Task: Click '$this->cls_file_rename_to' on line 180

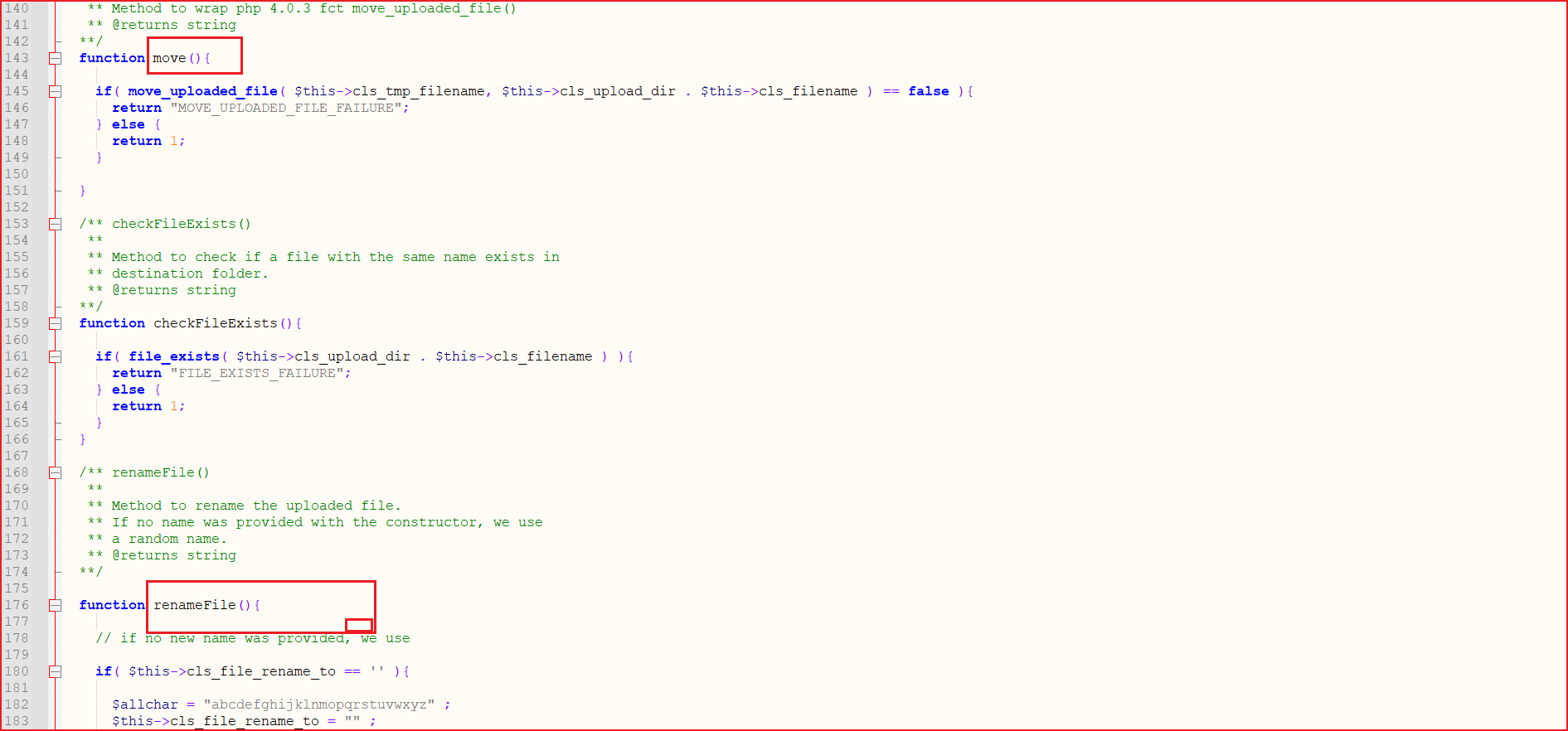Action: click(232, 671)
